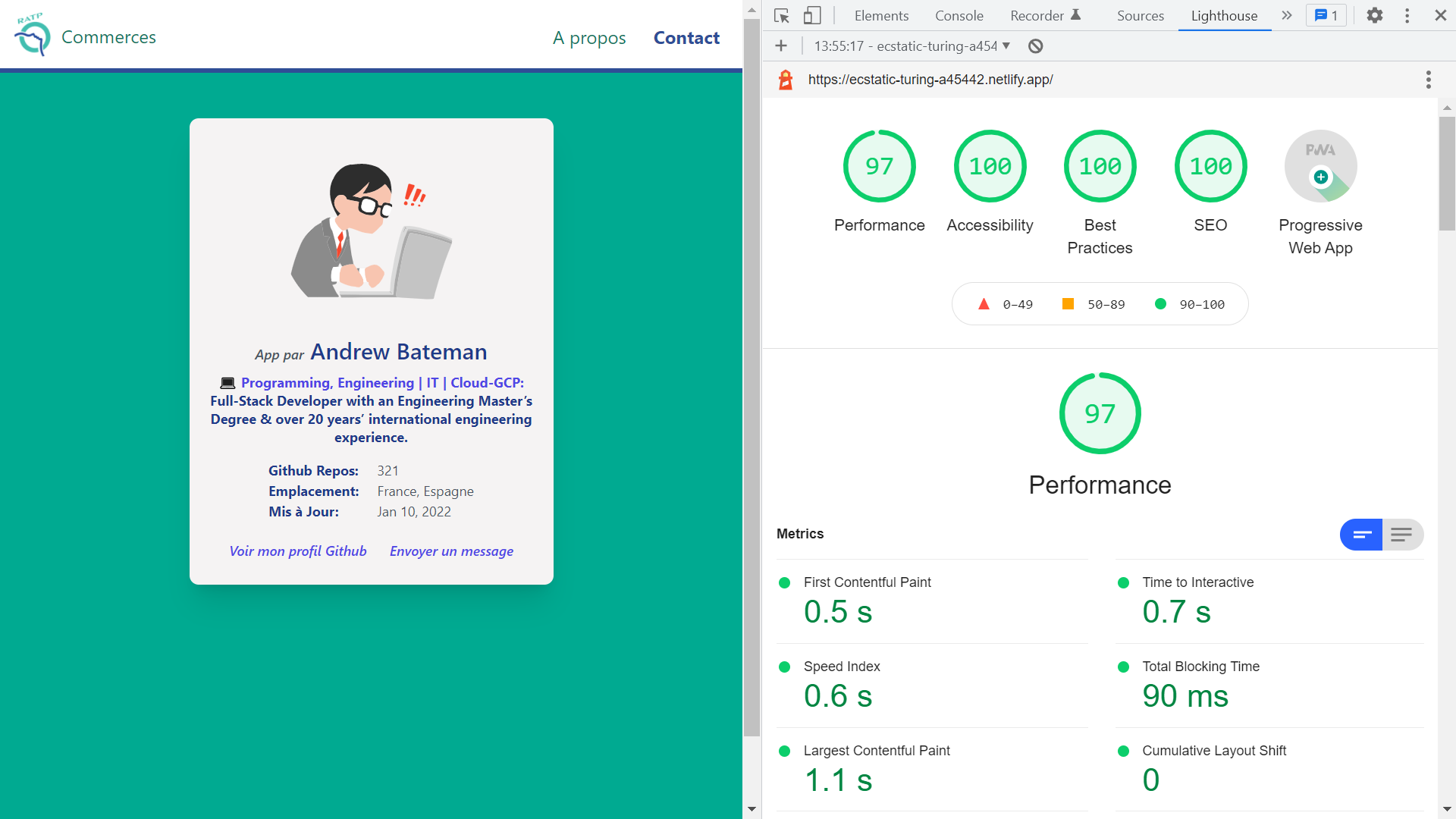
Task: Select the 'A propos' navigation tab
Action: point(590,37)
